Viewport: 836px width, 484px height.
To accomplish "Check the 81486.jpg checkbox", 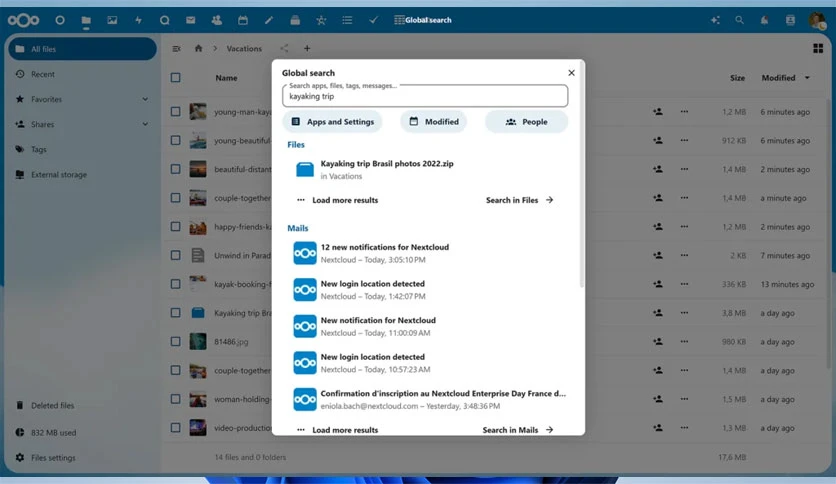I will tap(175, 342).
